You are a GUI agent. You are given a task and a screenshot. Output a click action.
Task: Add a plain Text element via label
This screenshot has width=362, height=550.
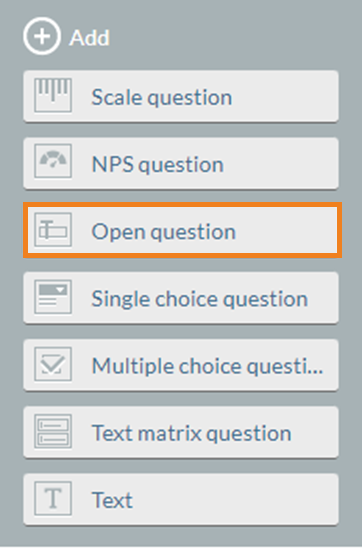(112, 500)
